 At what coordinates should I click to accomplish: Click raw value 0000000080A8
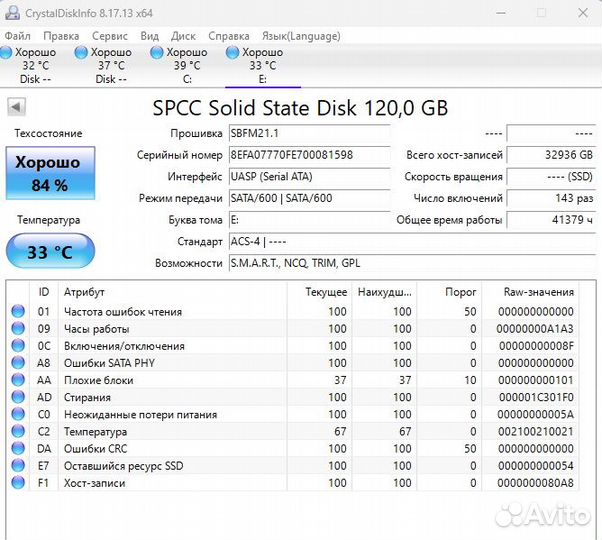click(536, 483)
